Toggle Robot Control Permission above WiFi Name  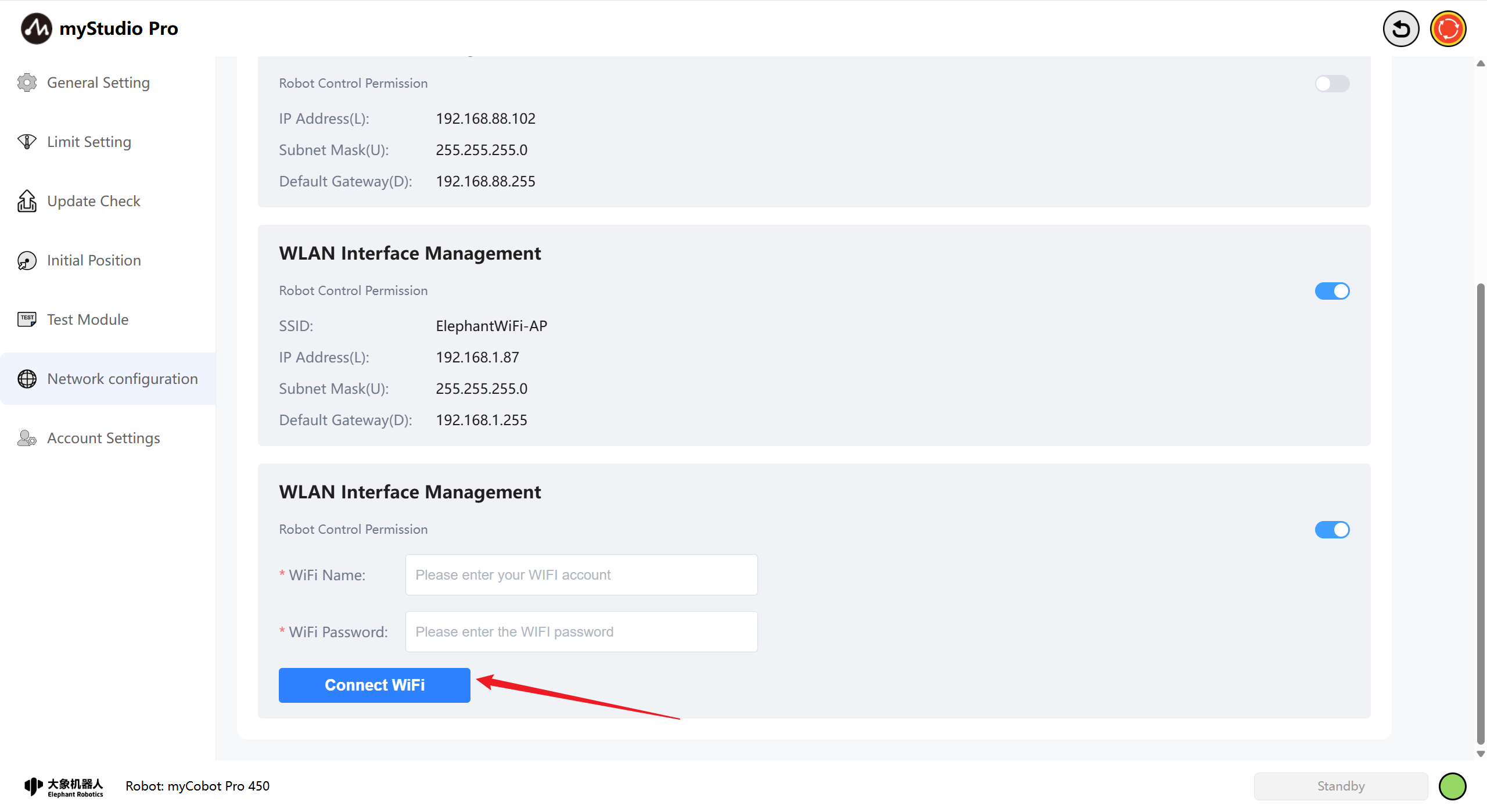(1332, 530)
